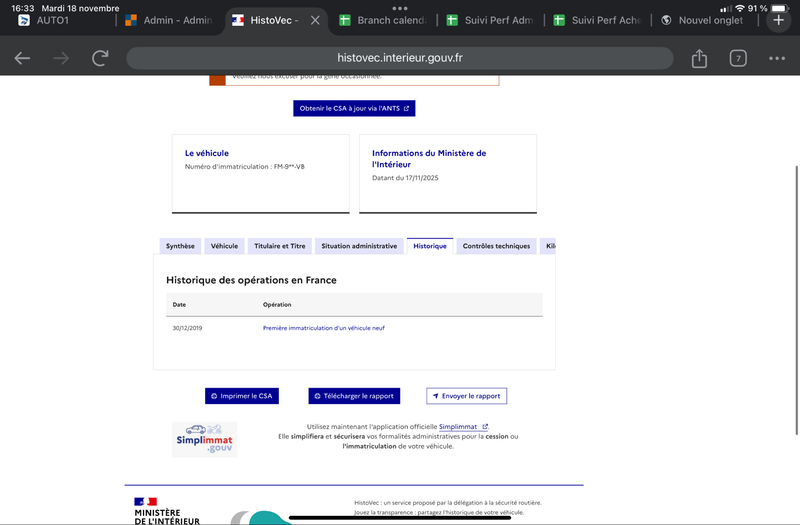Viewport: 800px width, 525px height.
Task: Go to Situation administrative tab
Action: (x=359, y=246)
